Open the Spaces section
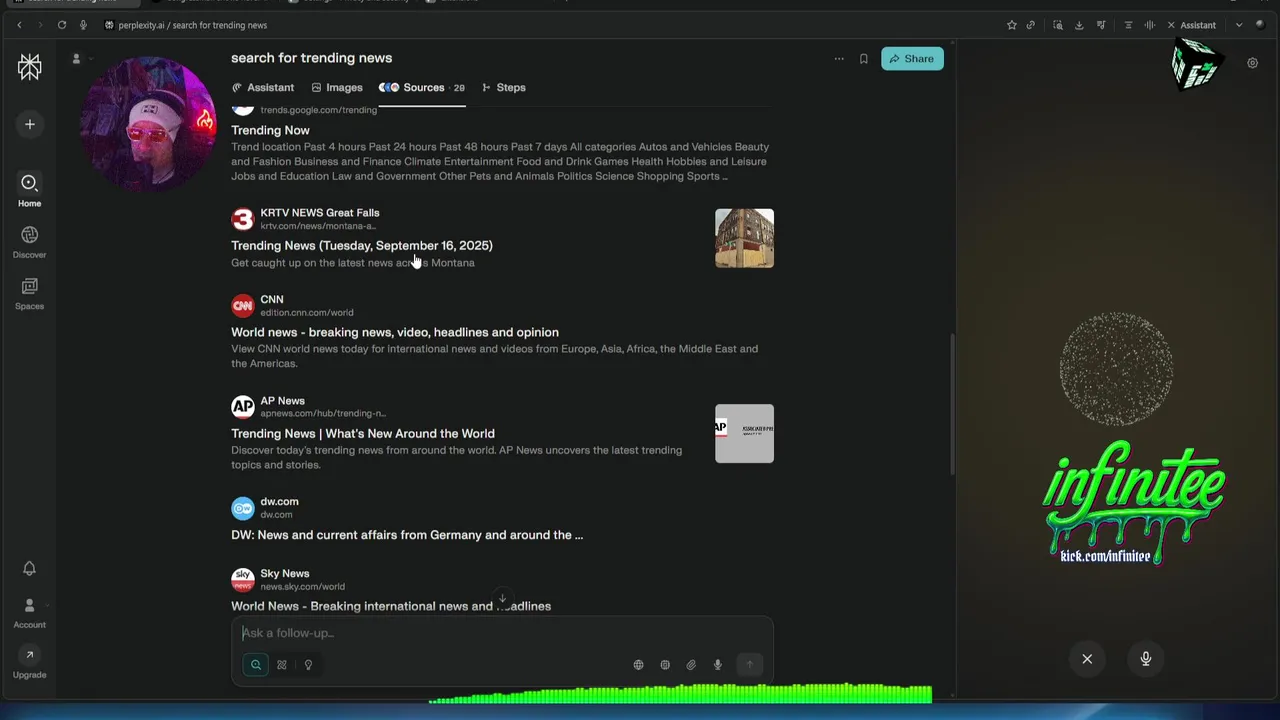 click(x=29, y=293)
